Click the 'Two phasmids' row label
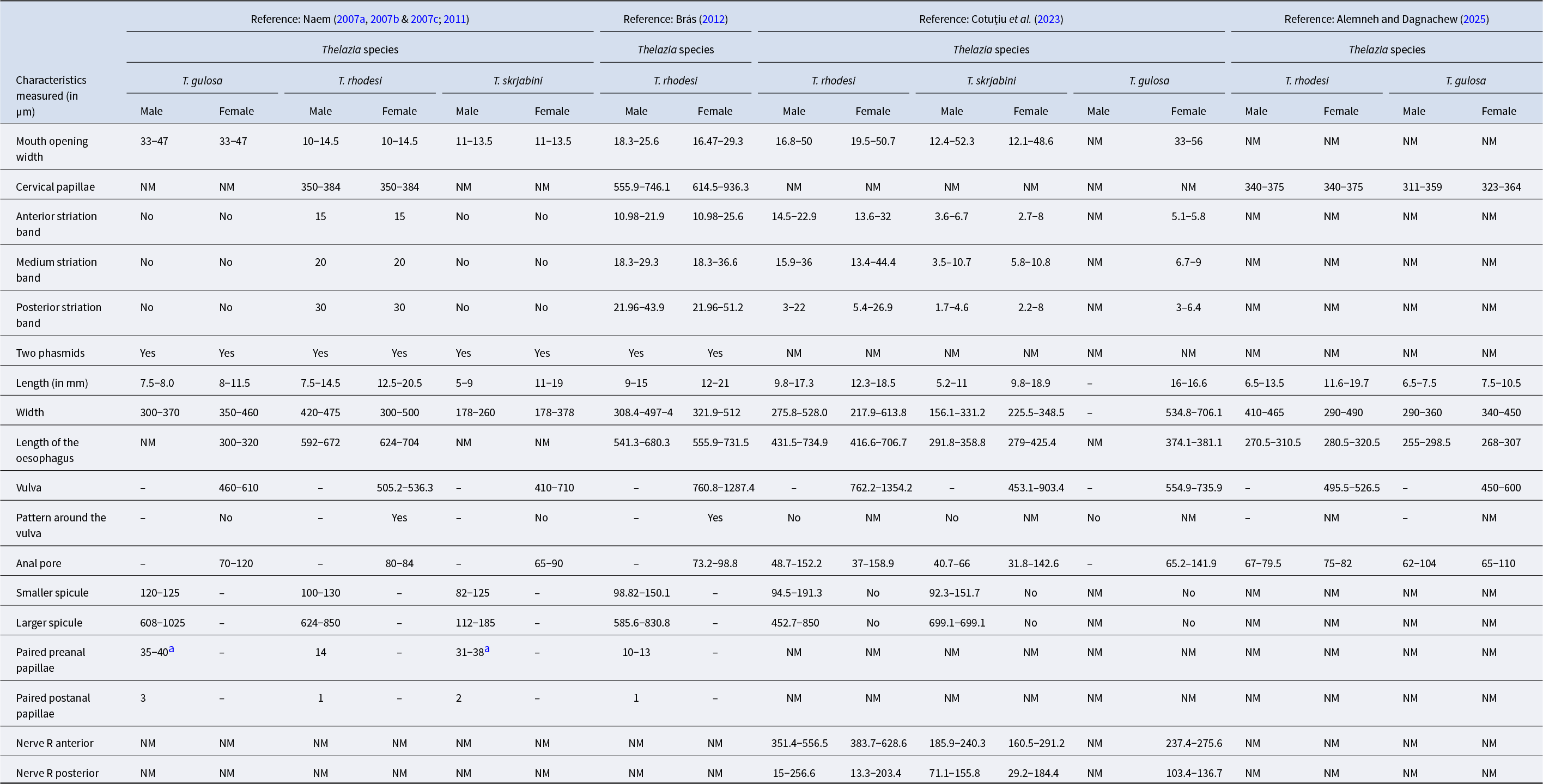This screenshot has height=784, width=1543. (50, 354)
